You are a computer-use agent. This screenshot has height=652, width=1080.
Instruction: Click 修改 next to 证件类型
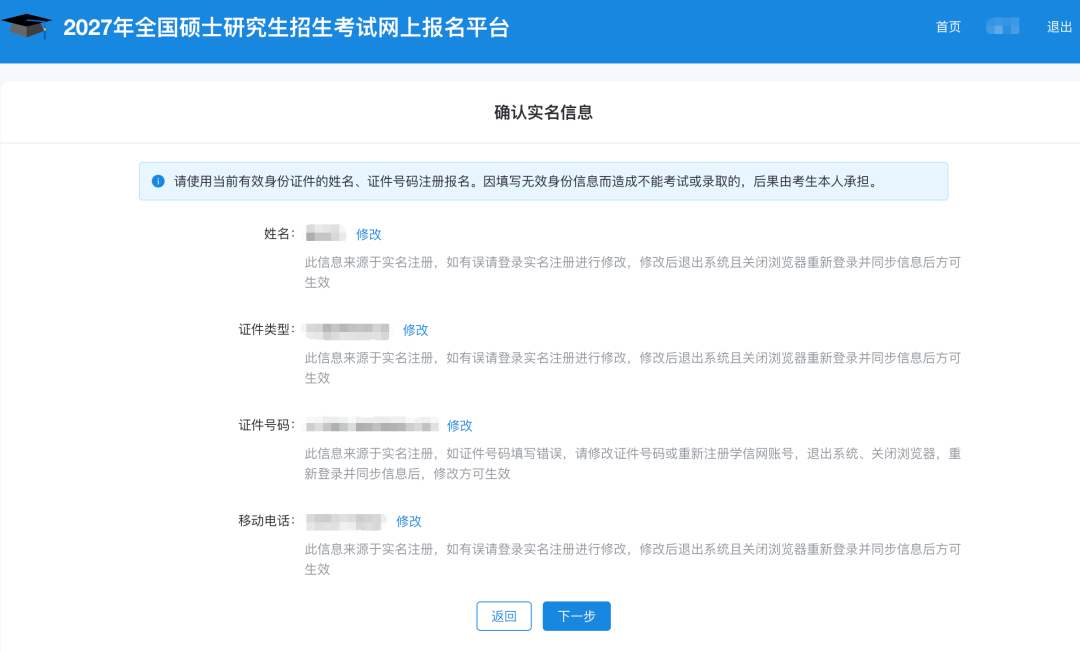[415, 330]
